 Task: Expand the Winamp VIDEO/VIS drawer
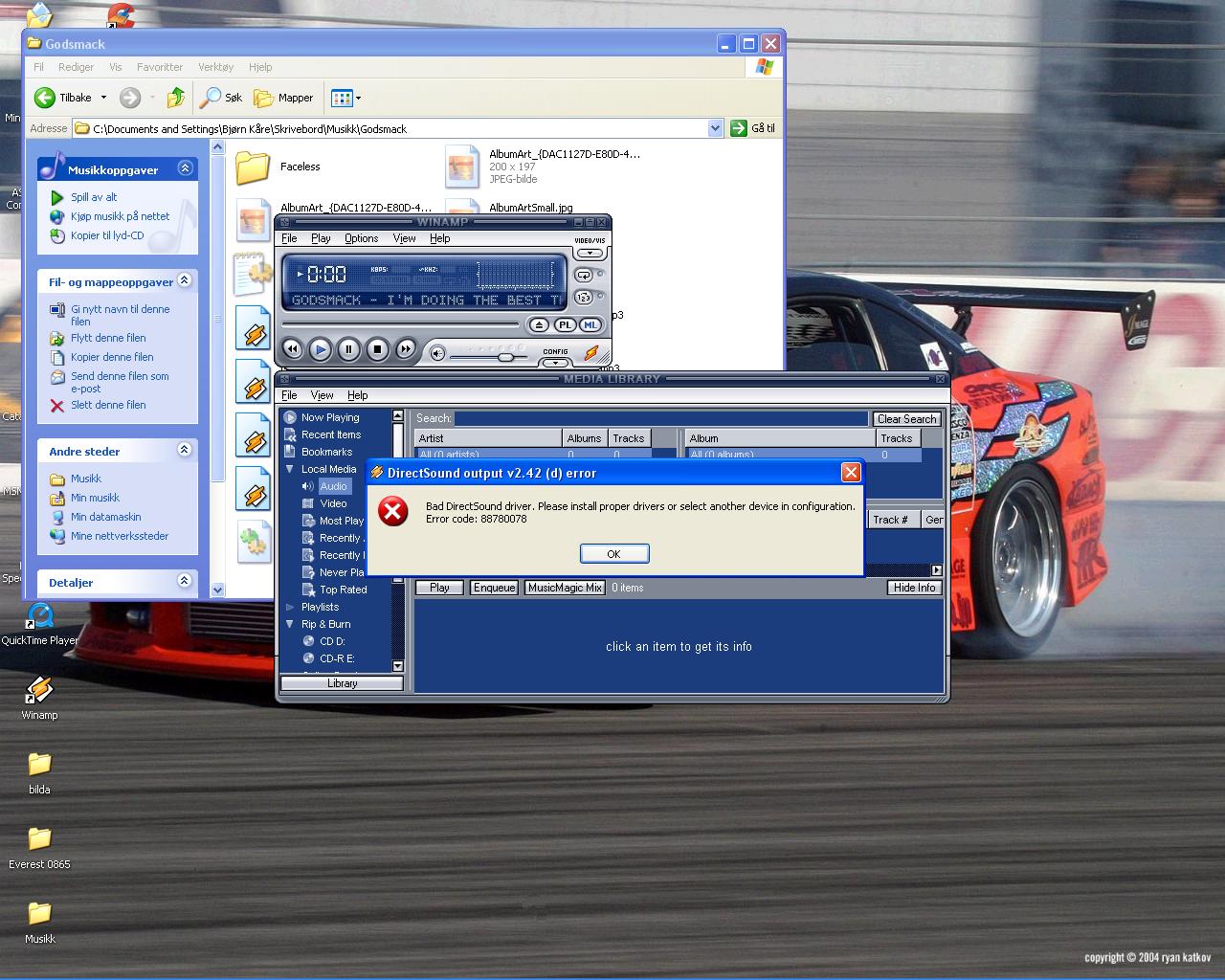[x=590, y=254]
